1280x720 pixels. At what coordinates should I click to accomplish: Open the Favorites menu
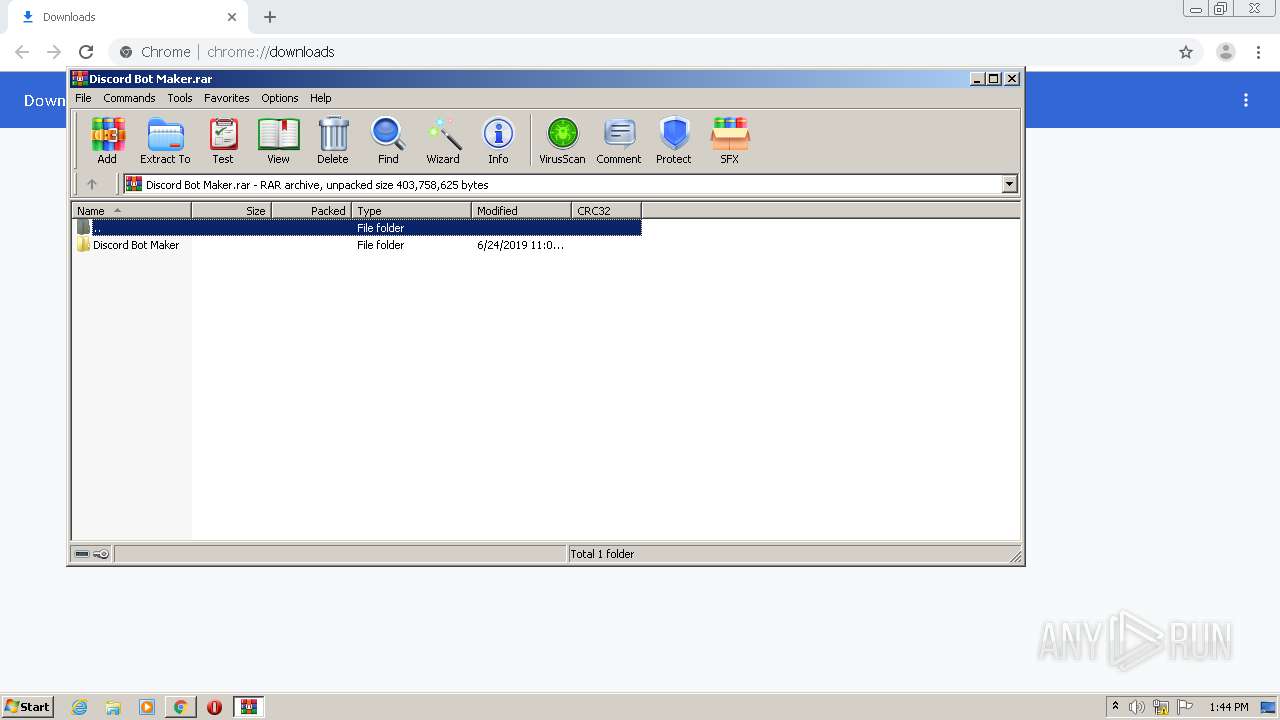coord(227,98)
